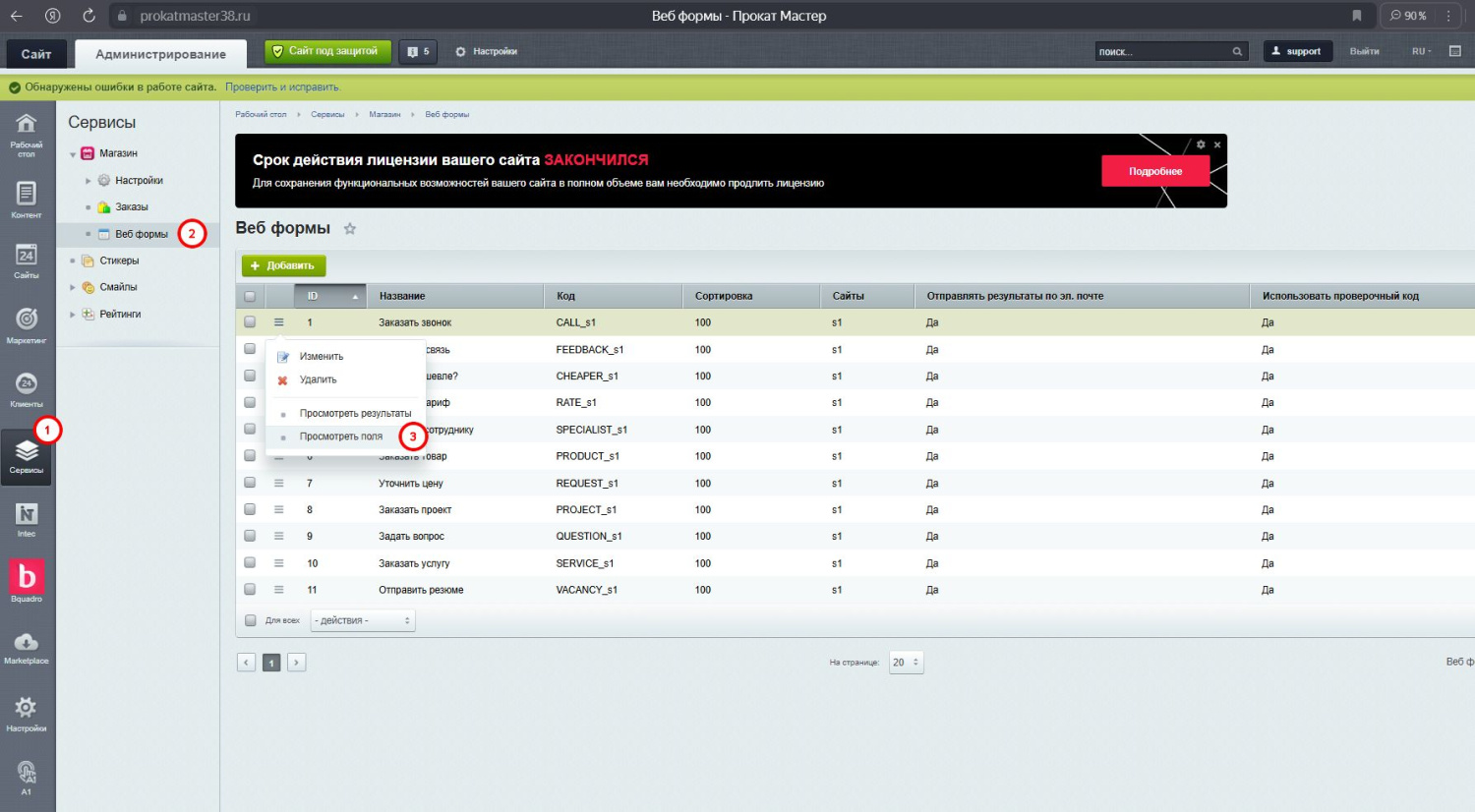
Task: Click the banner settings gear icon
Action: (1201, 145)
